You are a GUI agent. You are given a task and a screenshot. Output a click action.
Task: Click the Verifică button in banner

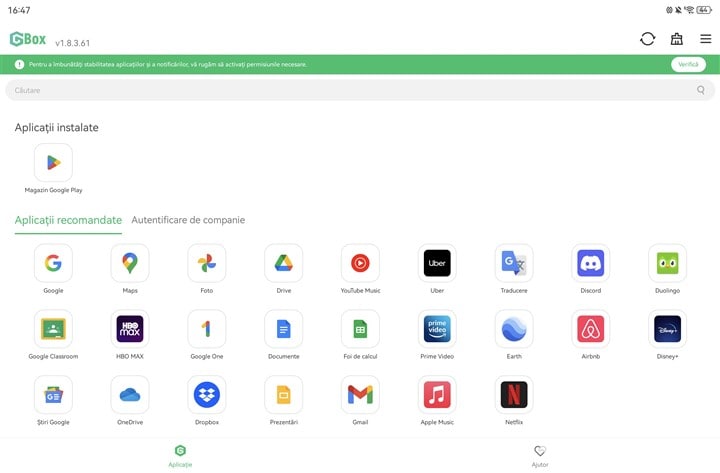(x=688, y=64)
